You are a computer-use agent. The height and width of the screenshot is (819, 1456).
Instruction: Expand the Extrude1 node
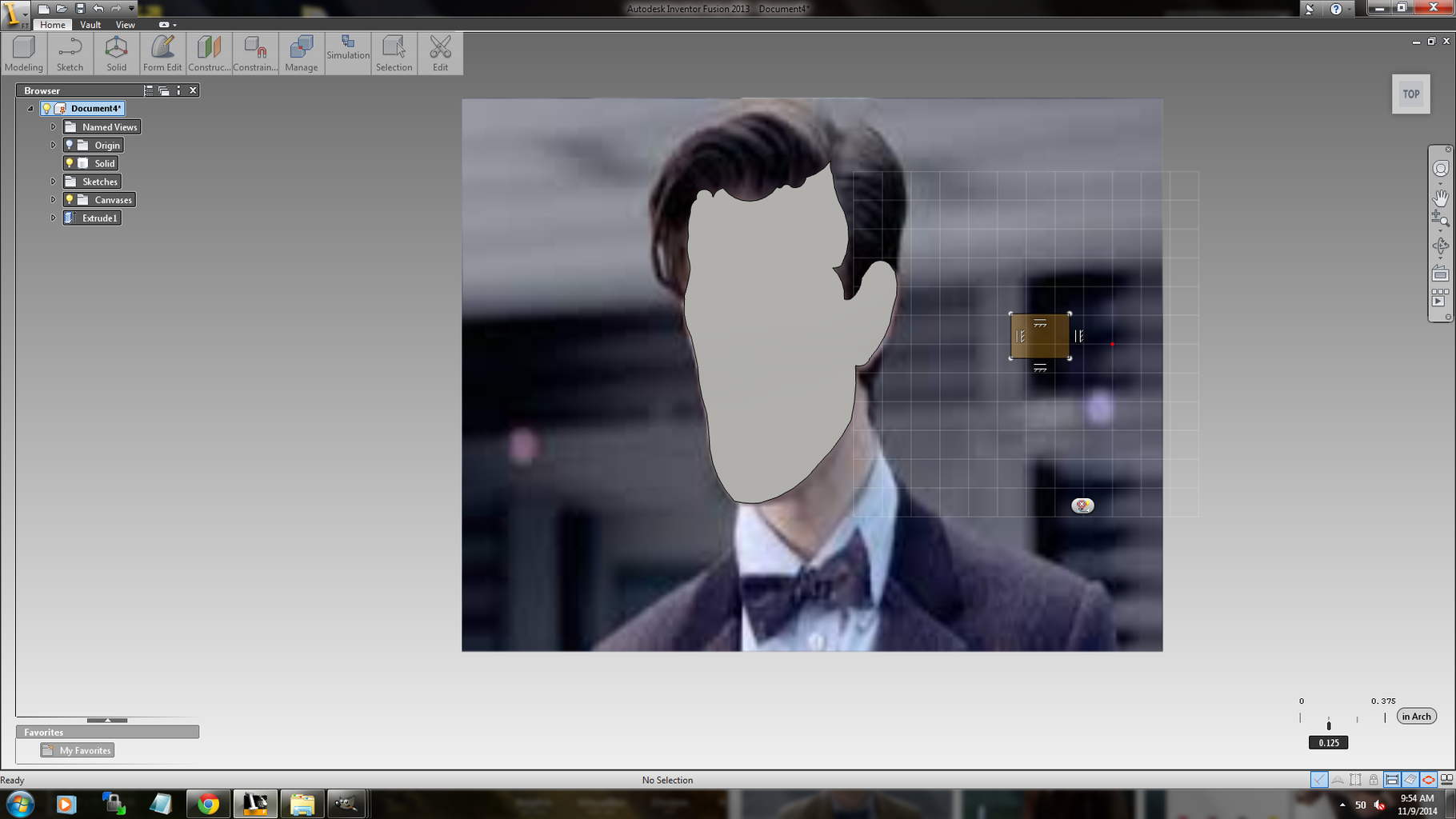coord(54,218)
